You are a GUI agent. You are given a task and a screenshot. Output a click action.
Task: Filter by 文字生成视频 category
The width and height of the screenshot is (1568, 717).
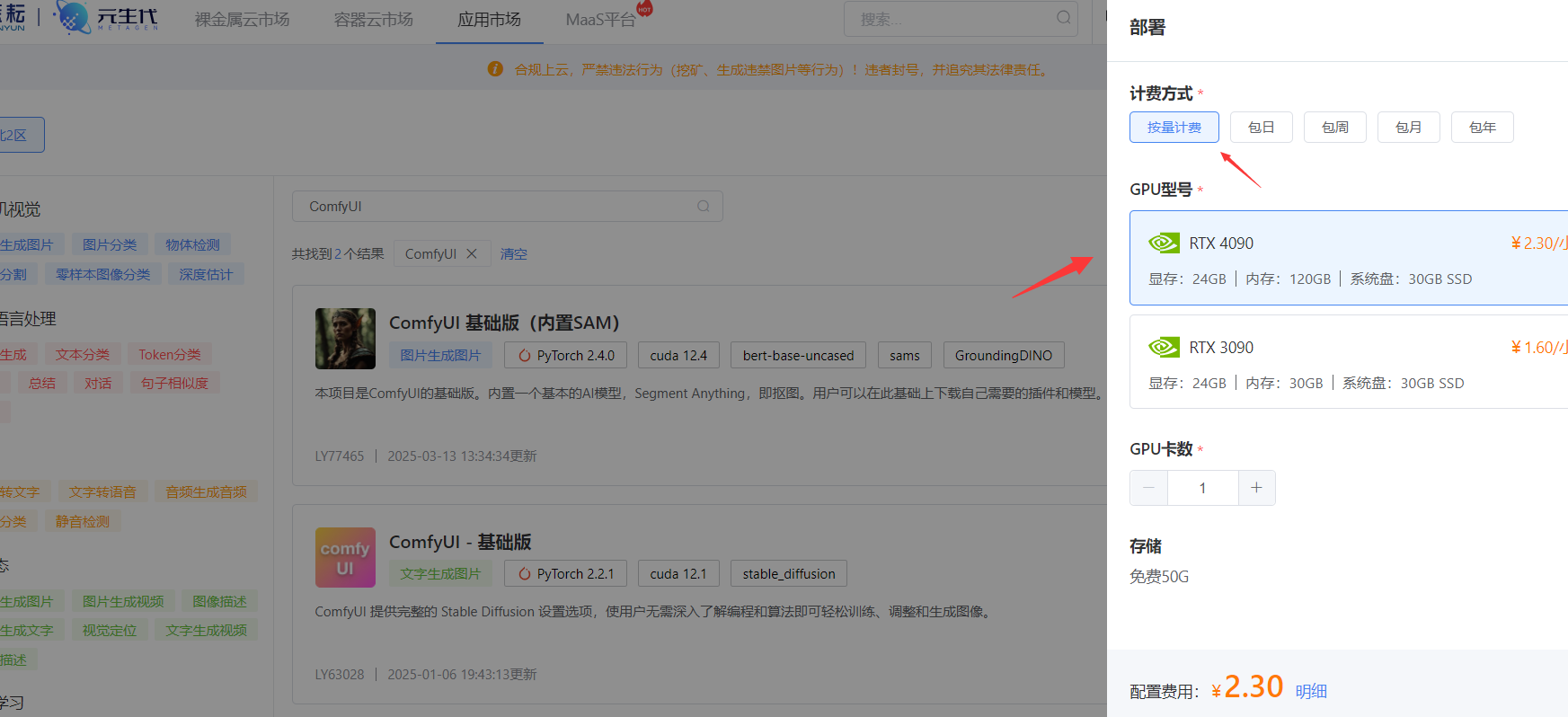[x=206, y=630]
